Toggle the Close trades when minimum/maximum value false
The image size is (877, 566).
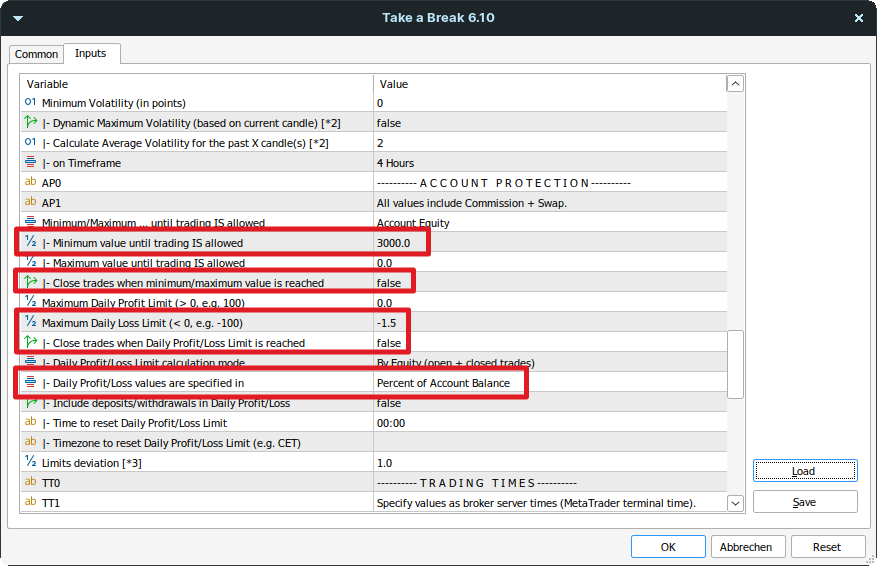coord(389,283)
